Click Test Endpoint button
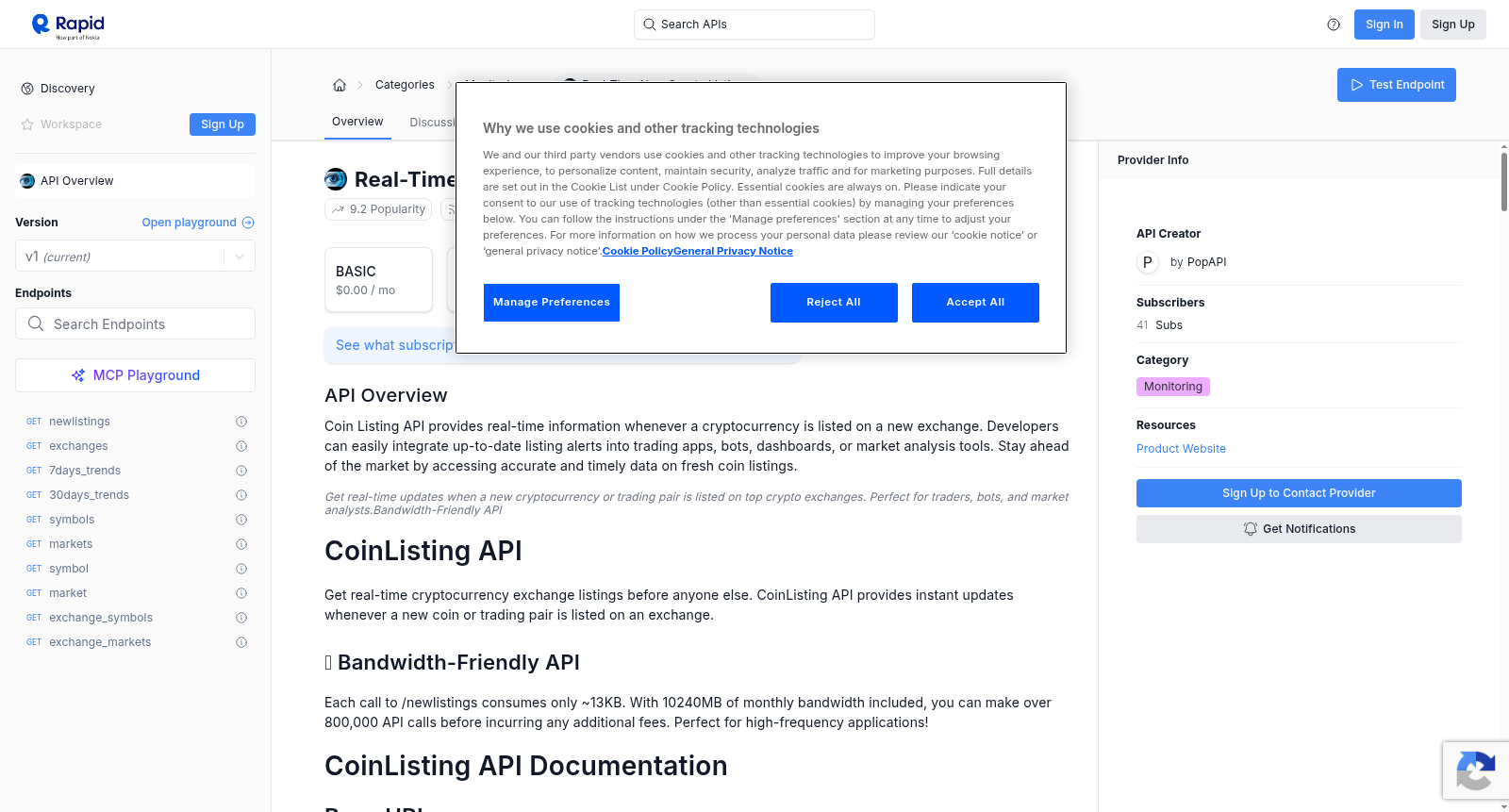The image size is (1509, 812). tap(1397, 85)
